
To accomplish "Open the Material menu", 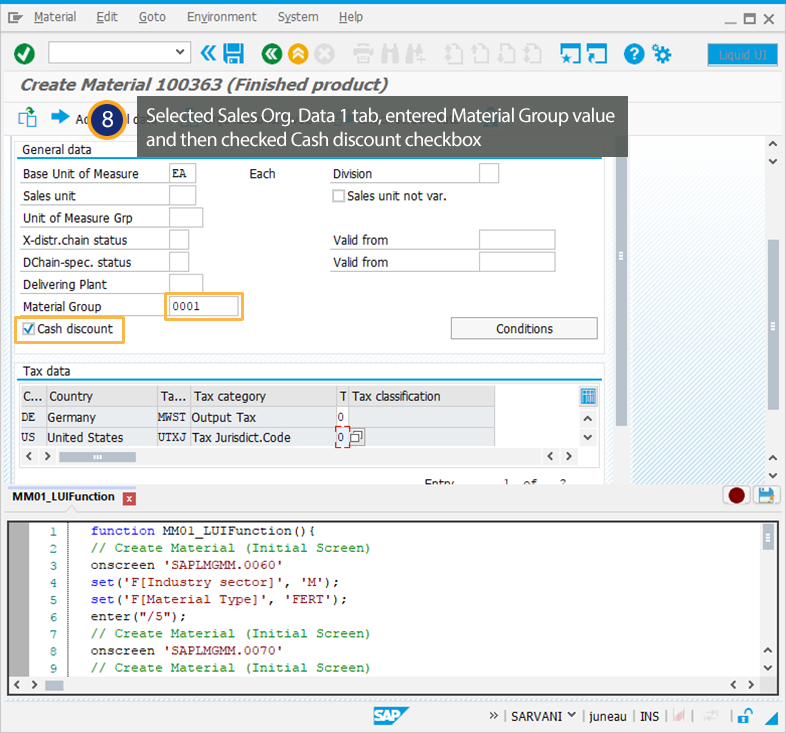I will click(55, 17).
